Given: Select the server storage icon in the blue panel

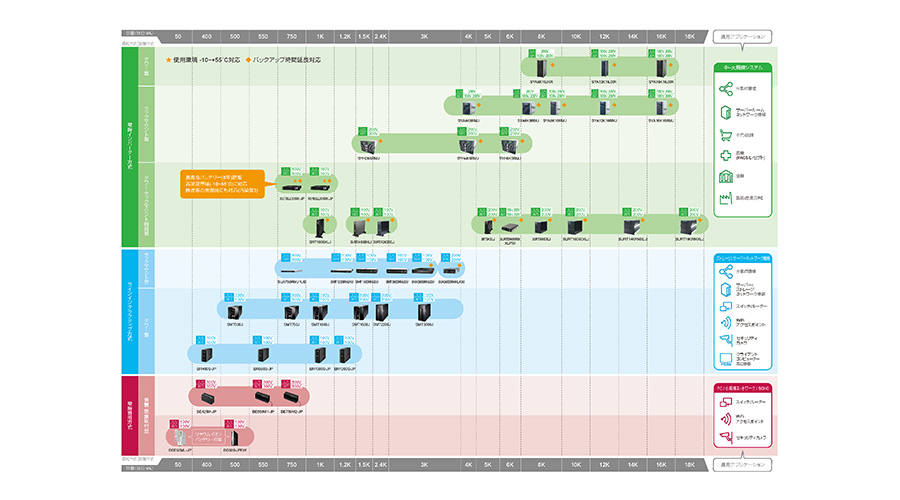Looking at the screenshot, I should click(726, 289).
